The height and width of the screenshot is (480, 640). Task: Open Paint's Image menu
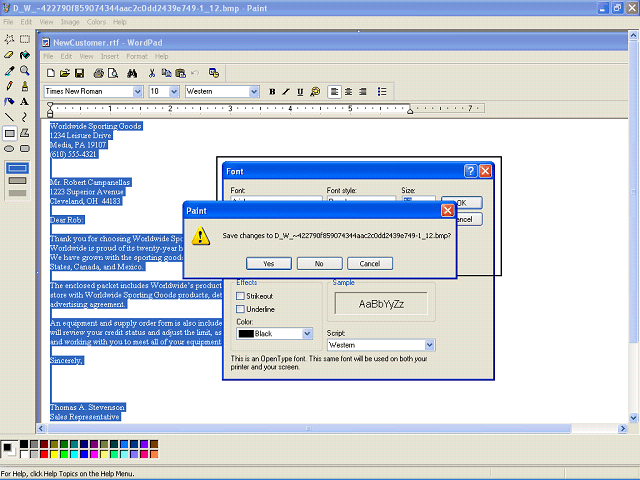70,22
